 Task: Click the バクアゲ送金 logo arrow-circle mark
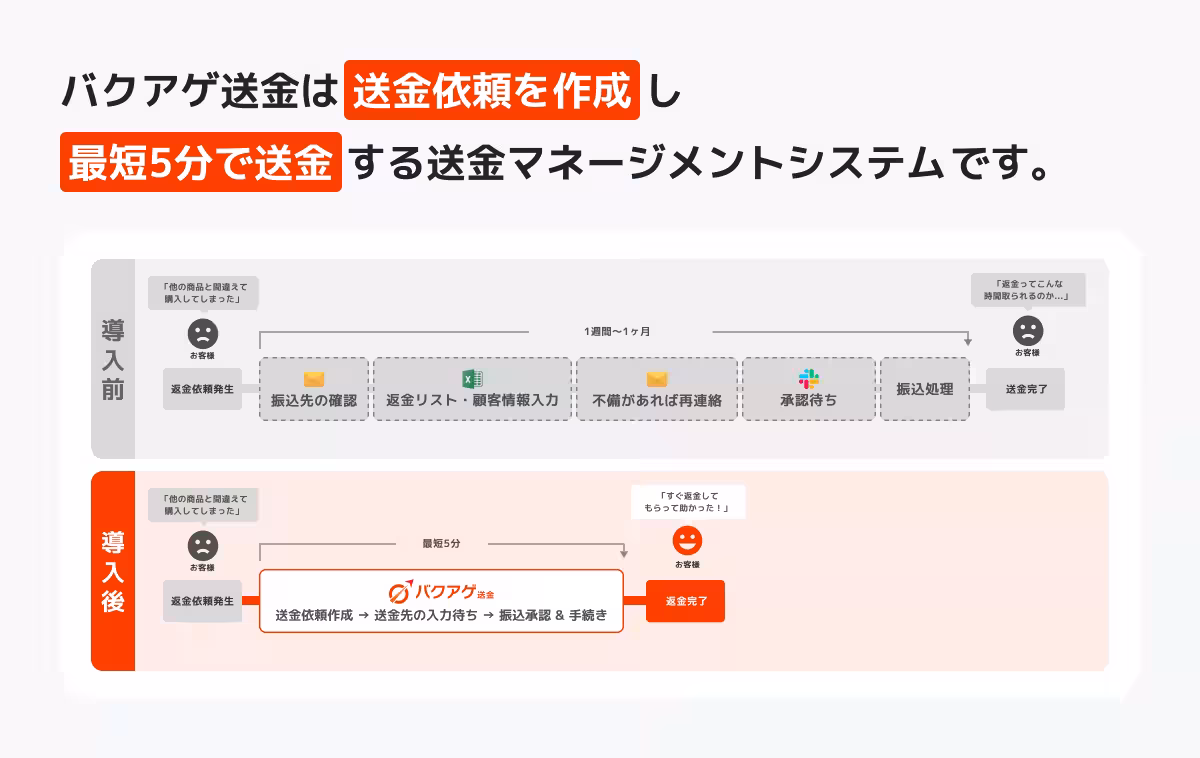(x=400, y=590)
